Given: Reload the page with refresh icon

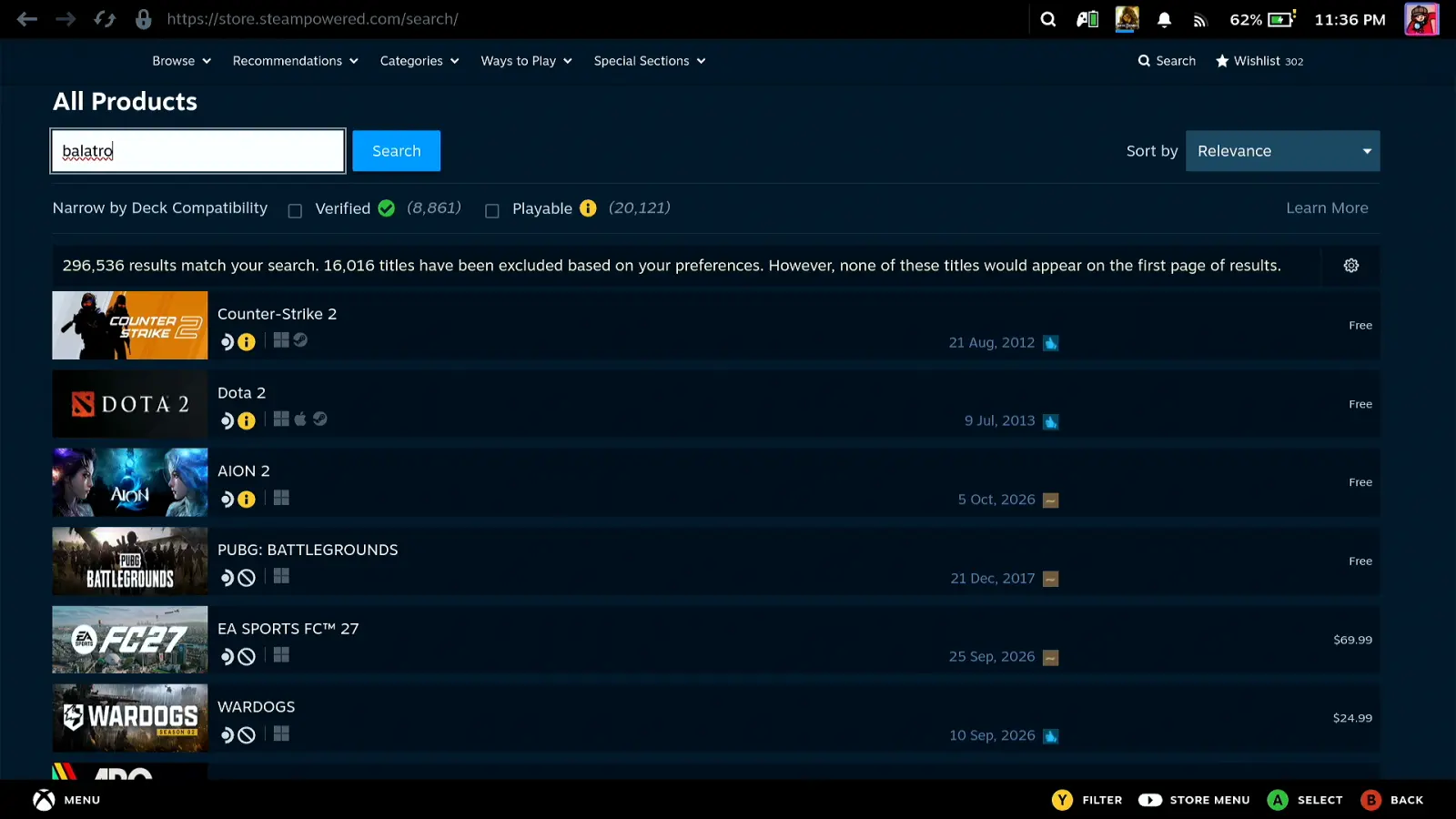Looking at the screenshot, I should [105, 19].
